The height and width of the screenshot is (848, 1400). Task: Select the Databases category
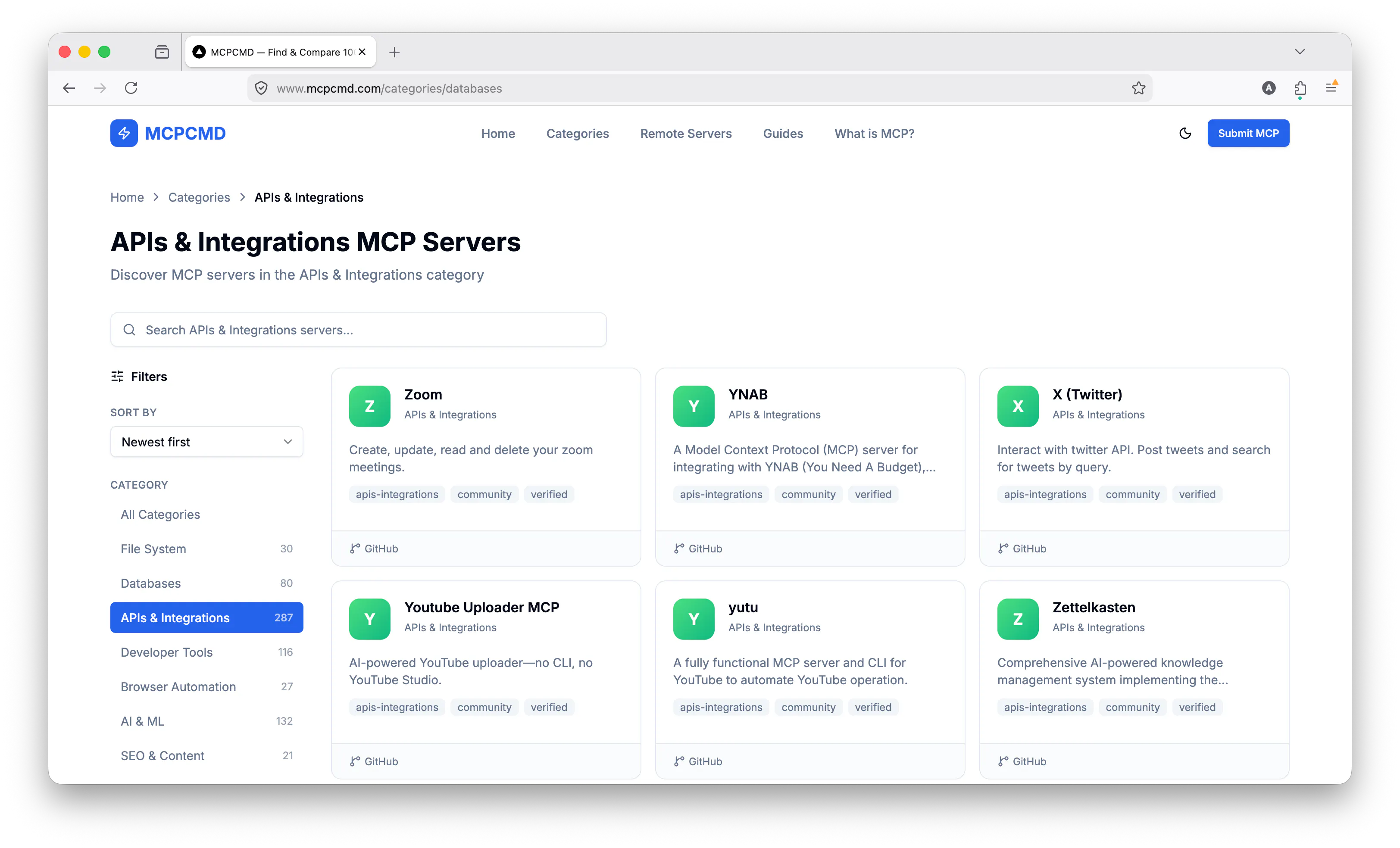pyautogui.click(x=207, y=583)
